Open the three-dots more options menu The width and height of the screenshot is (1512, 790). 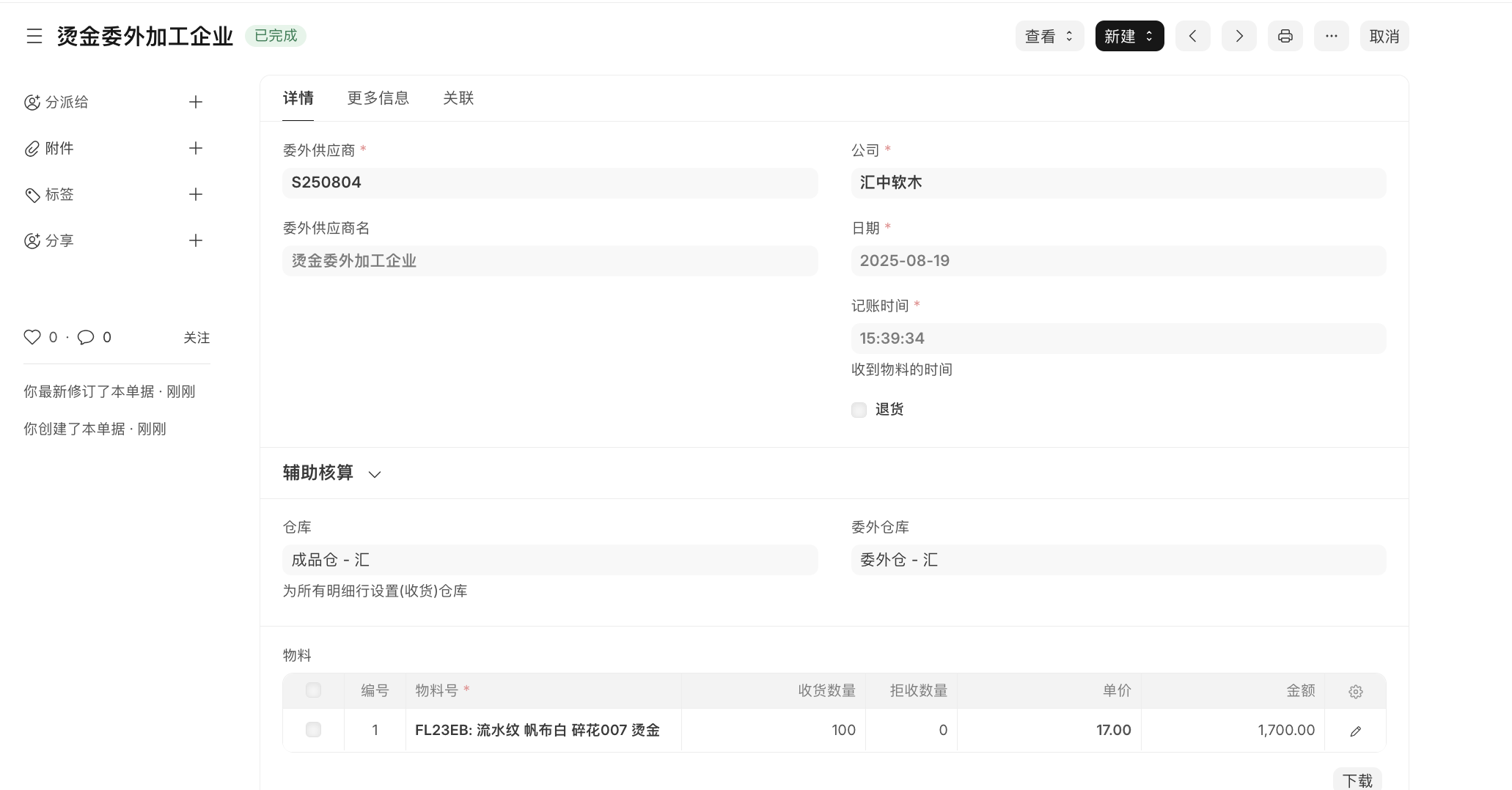1331,36
